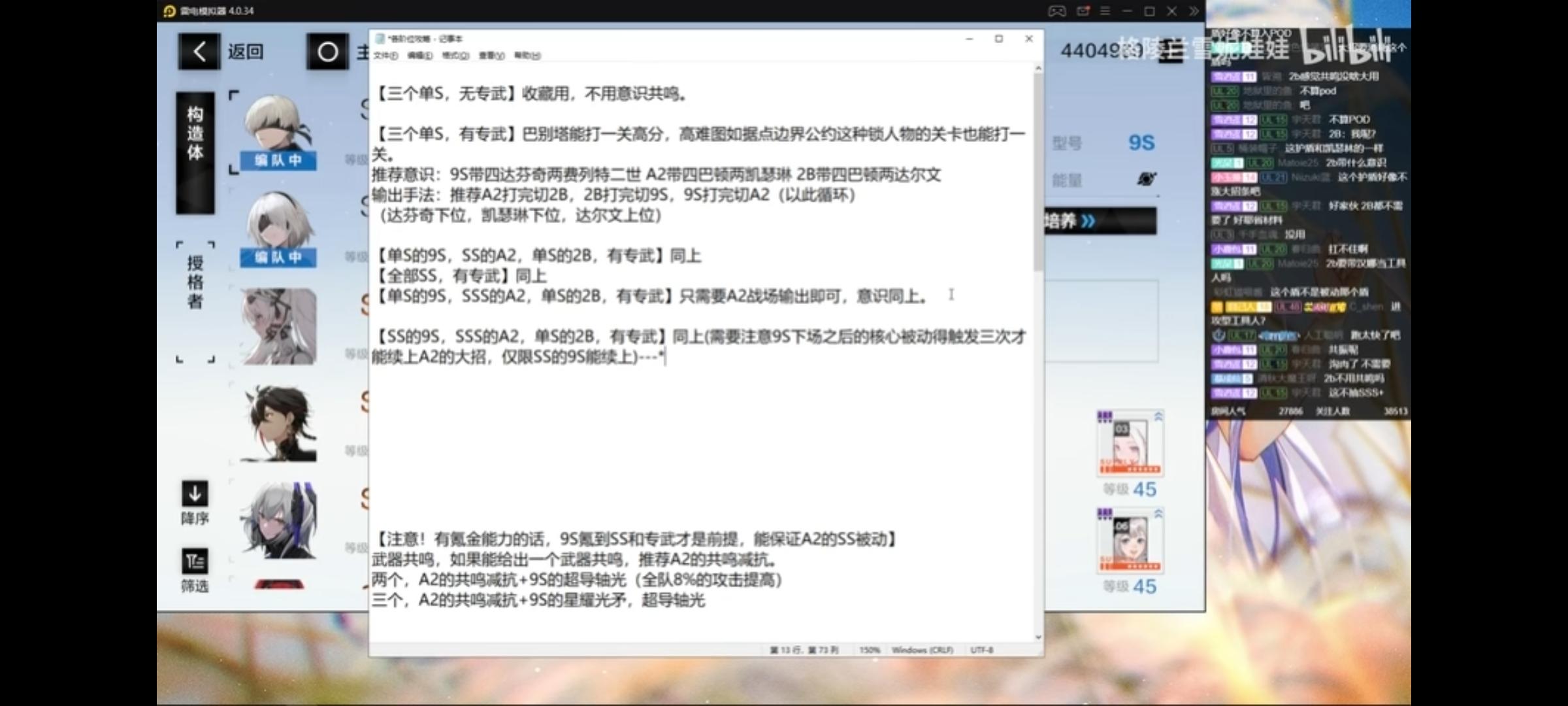Open the 格式(O) menu in Notepad
1568x706 pixels.
coord(455,56)
